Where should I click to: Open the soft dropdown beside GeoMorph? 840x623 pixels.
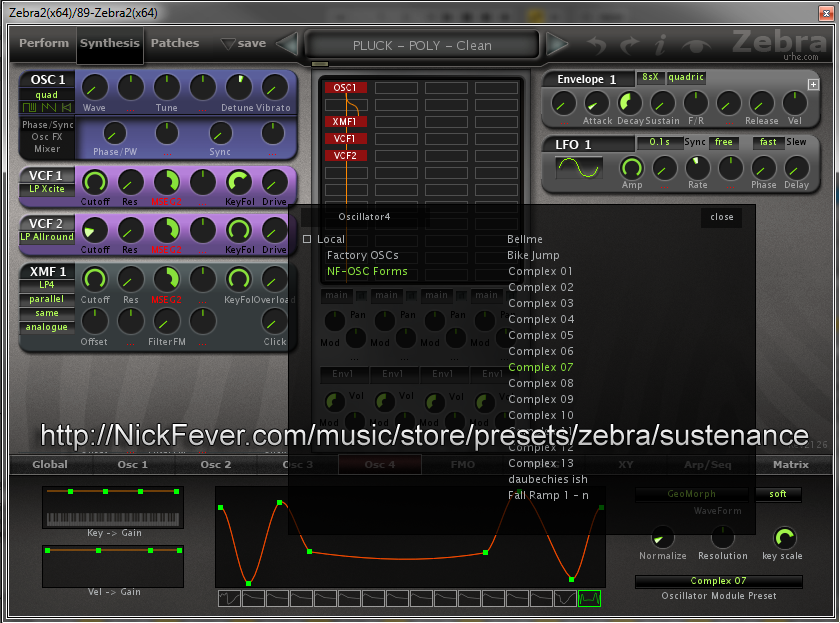(778, 494)
